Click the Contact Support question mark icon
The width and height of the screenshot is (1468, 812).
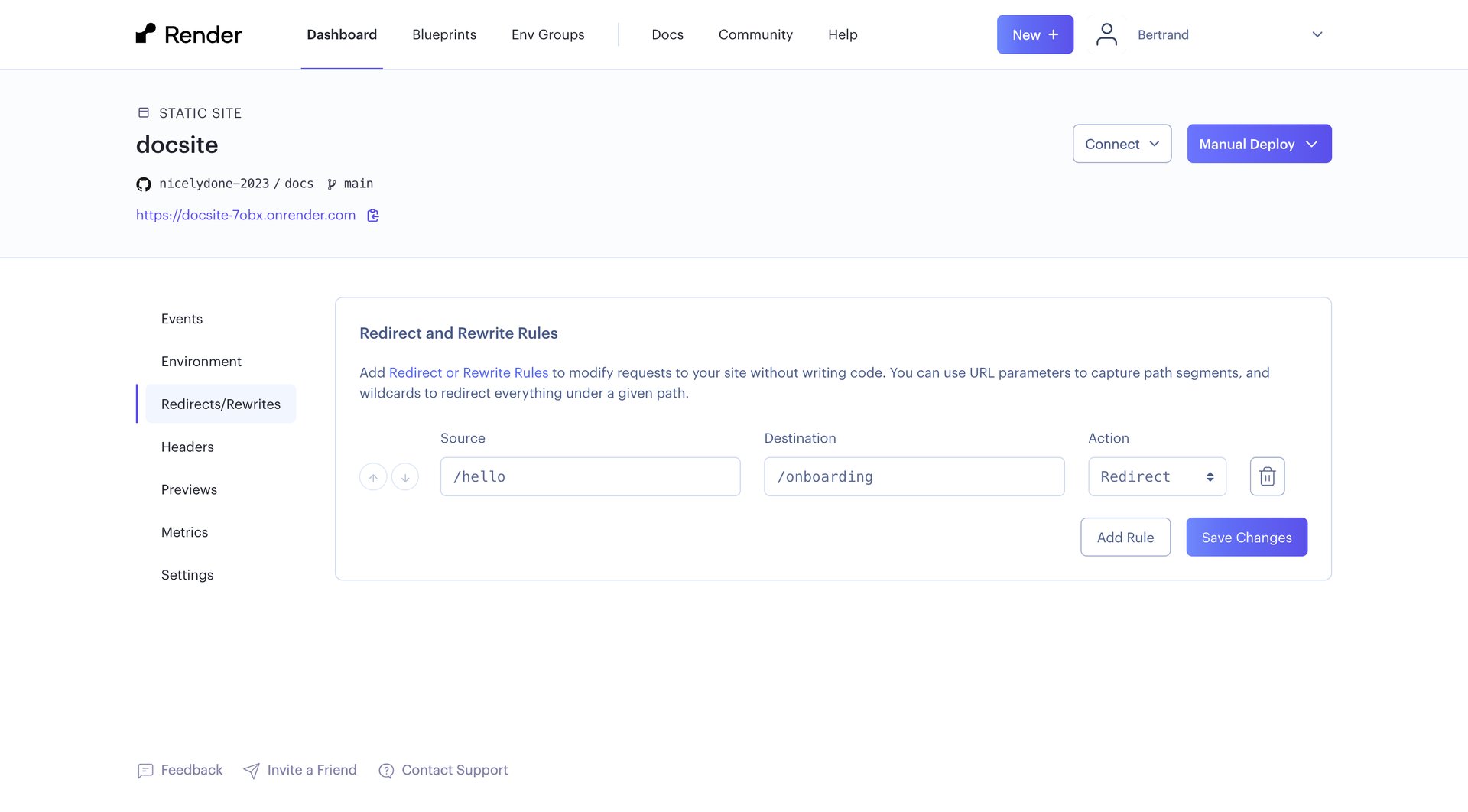[x=385, y=771]
